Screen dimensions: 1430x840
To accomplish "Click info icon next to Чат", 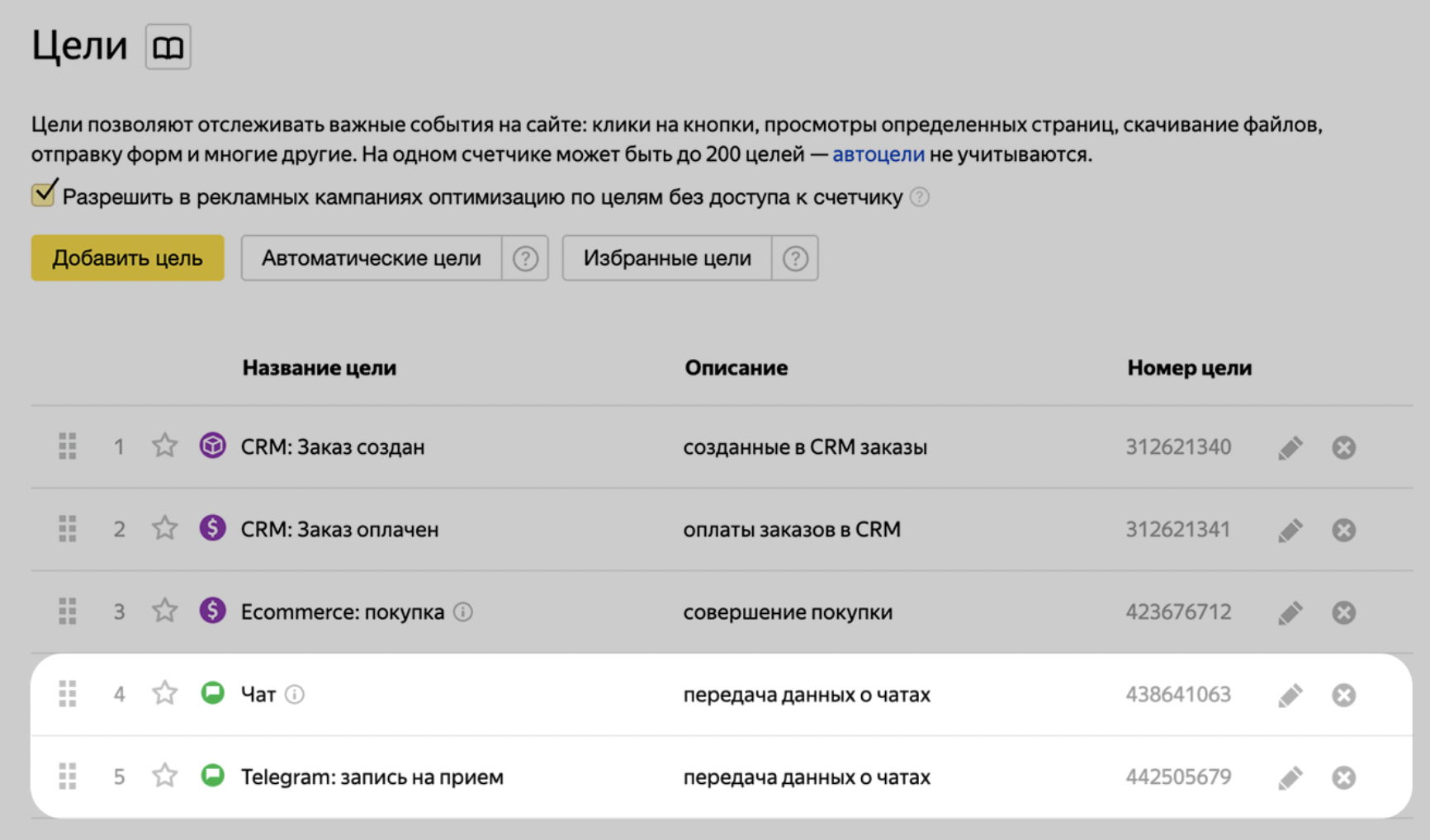I will pos(295,695).
